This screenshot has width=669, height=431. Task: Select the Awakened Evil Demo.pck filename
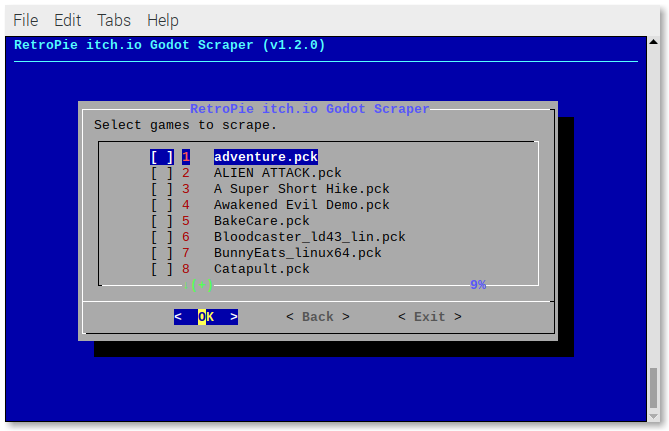click(x=302, y=205)
